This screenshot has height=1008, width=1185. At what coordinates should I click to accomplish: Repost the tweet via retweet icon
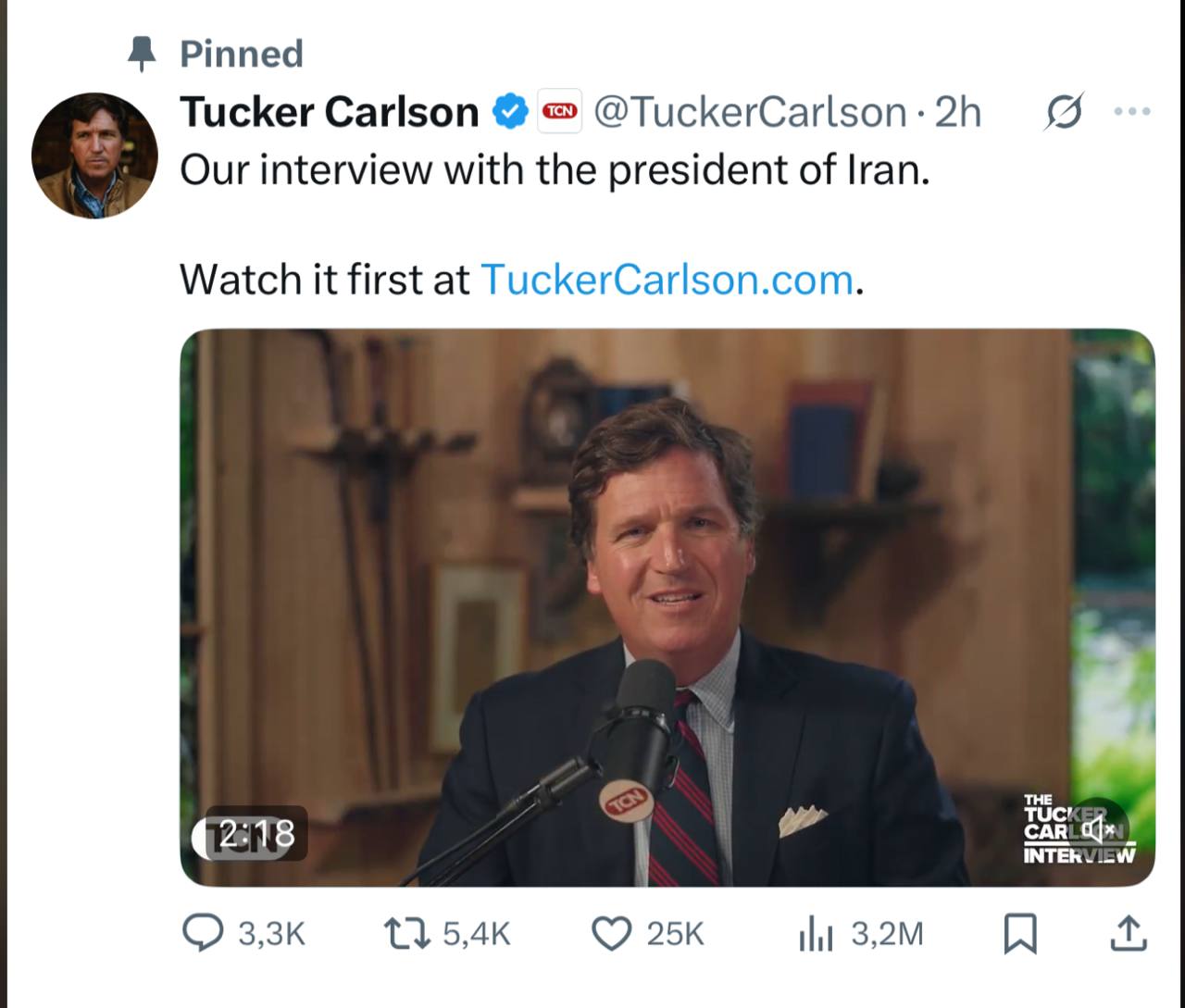(407, 933)
